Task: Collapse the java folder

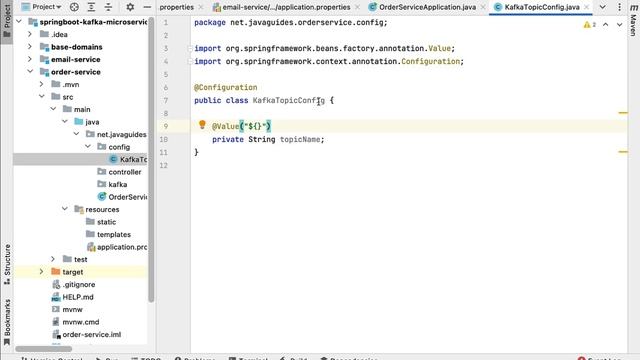Action: (65, 122)
